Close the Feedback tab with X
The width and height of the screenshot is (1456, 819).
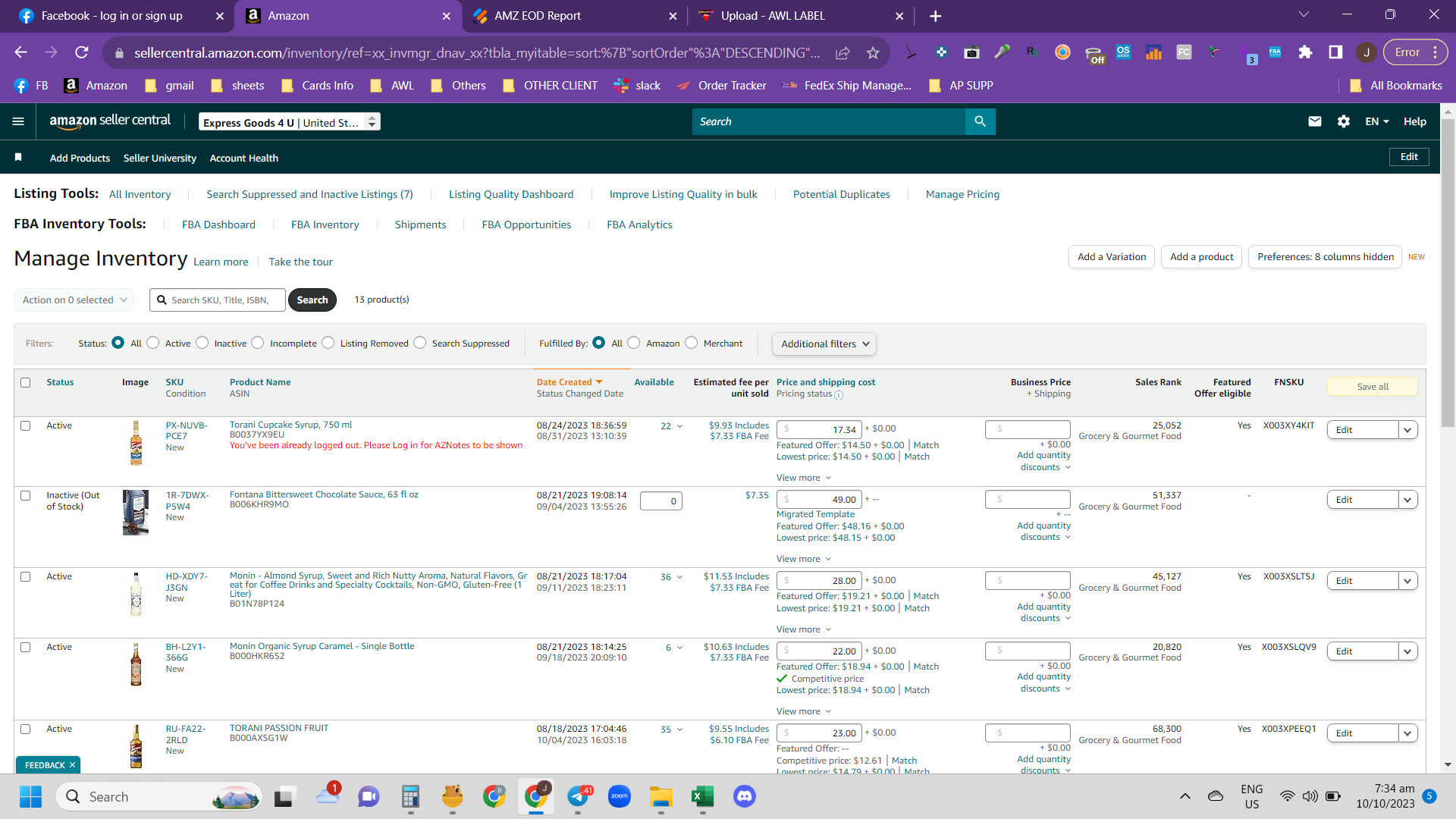[x=73, y=765]
